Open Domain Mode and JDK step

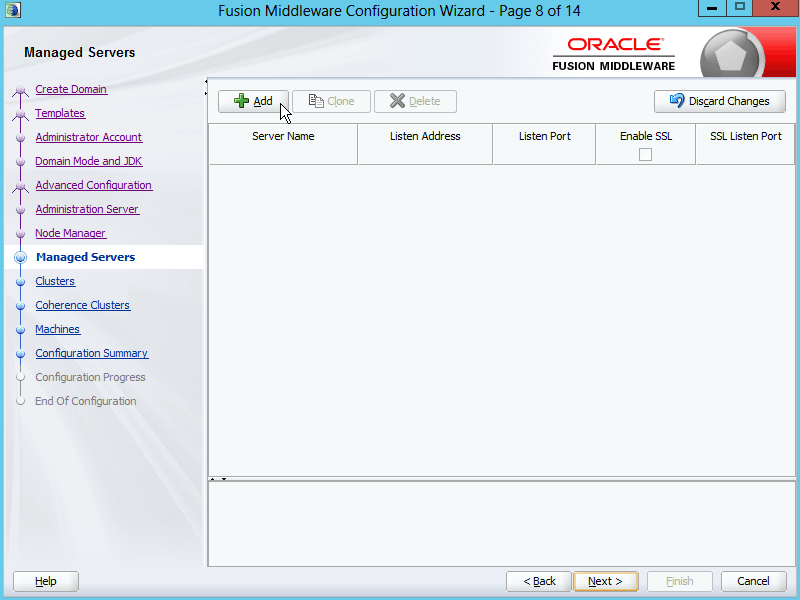pyautogui.click(x=88, y=161)
